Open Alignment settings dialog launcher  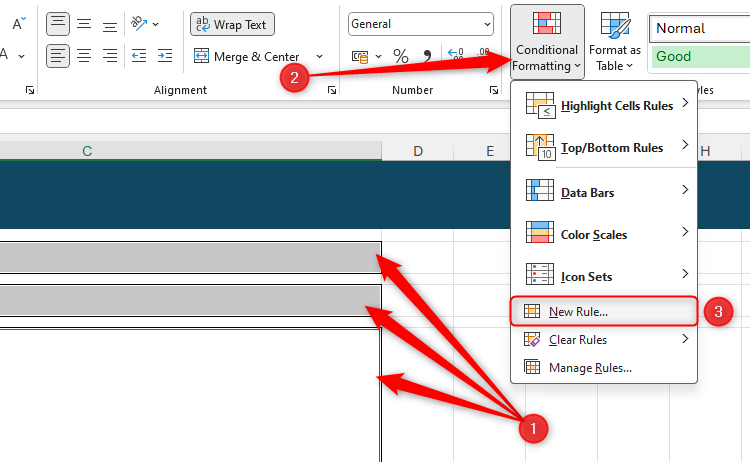[332, 90]
